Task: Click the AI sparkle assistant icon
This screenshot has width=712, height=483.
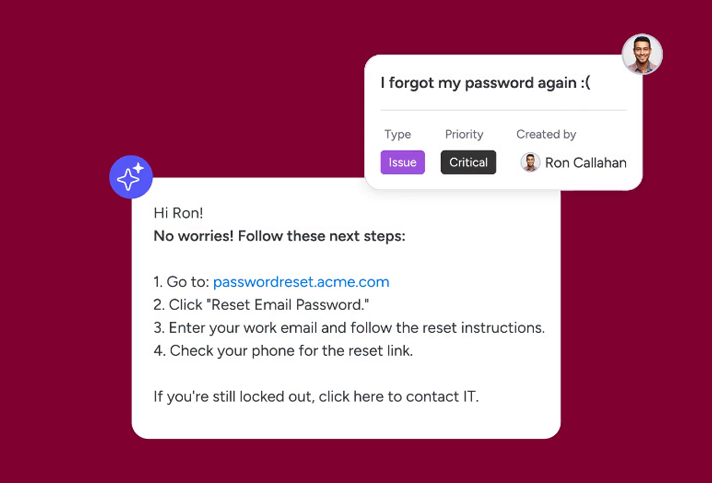Action: click(x=131, y=178)
